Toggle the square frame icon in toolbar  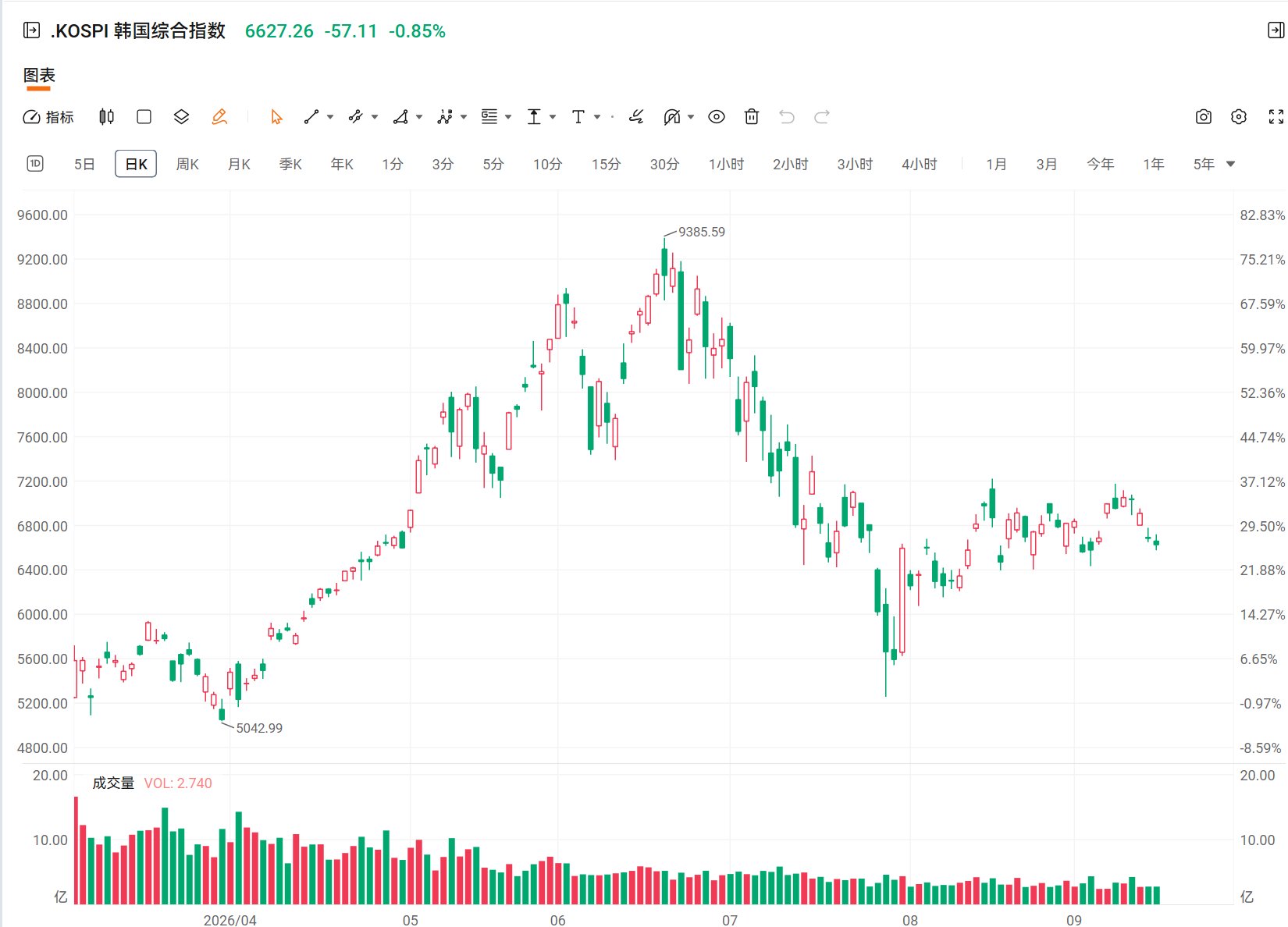(x=144, y=117)
